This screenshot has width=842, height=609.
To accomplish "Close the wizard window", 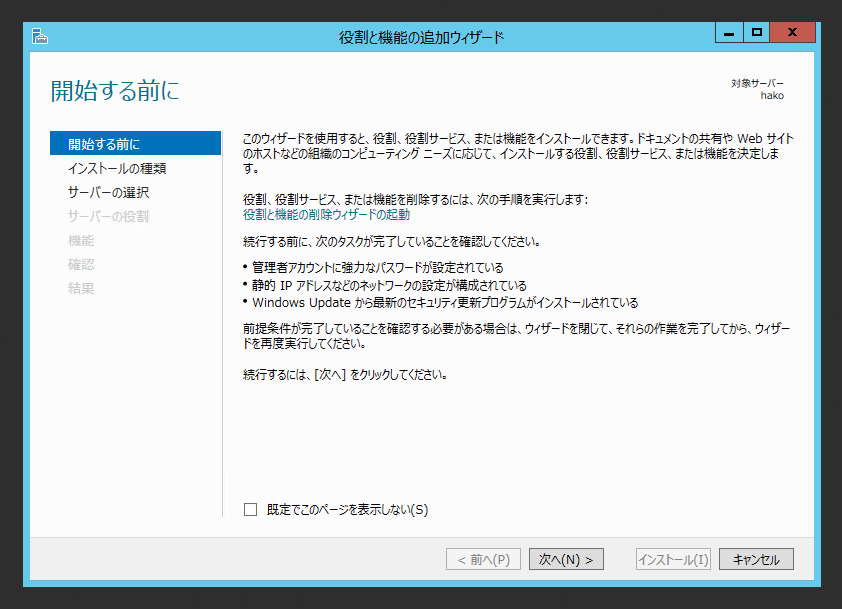I will point(793,32).
